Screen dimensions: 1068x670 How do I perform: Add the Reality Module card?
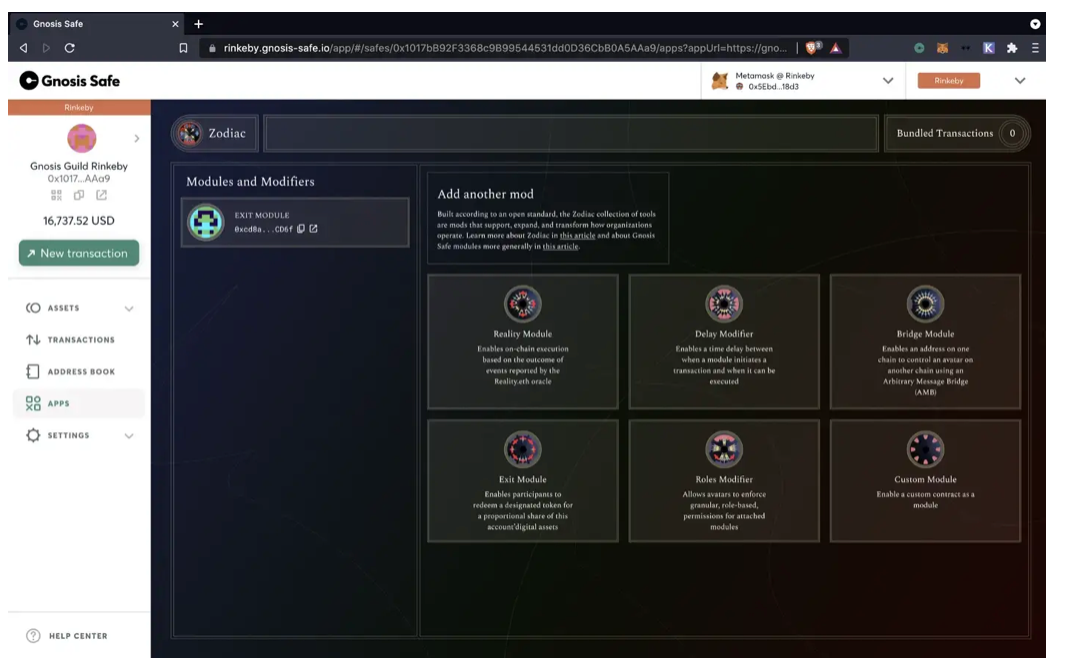[x=522, y=341]
